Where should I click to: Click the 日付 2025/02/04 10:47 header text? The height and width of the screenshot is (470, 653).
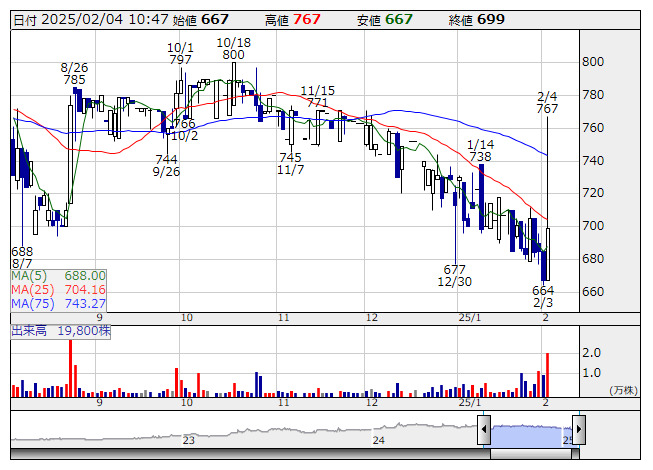pyautogui.click(x=91, y=20)
